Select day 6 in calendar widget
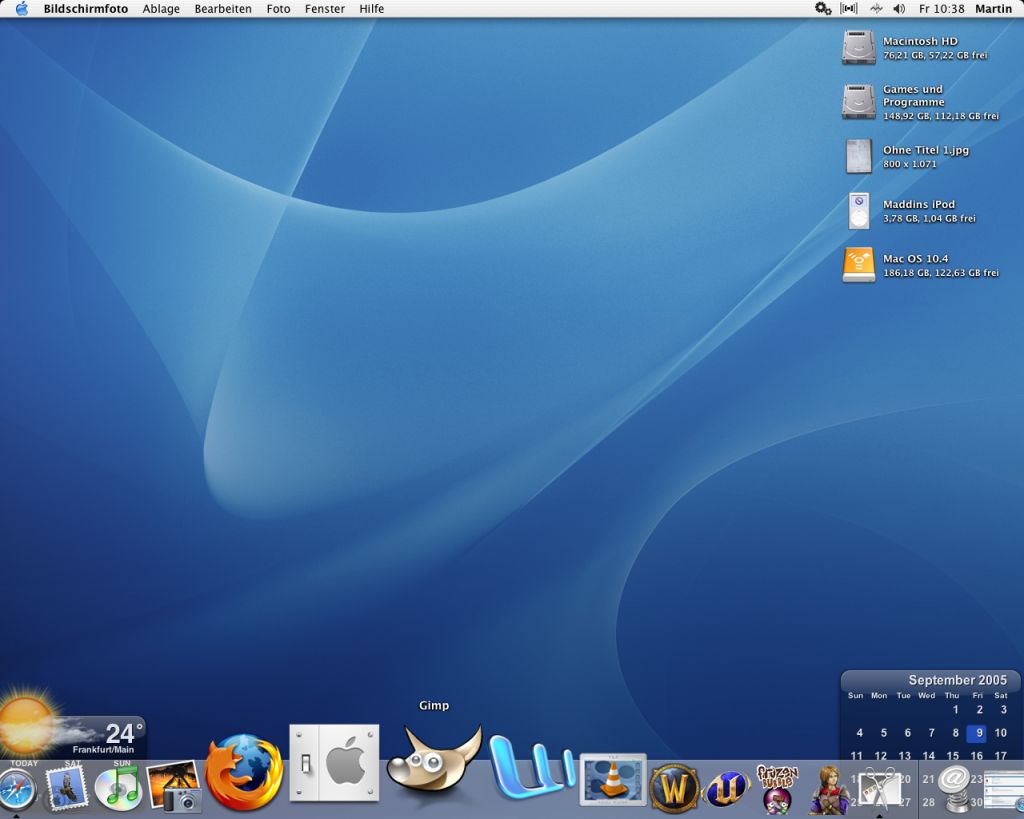 point(907,733)
